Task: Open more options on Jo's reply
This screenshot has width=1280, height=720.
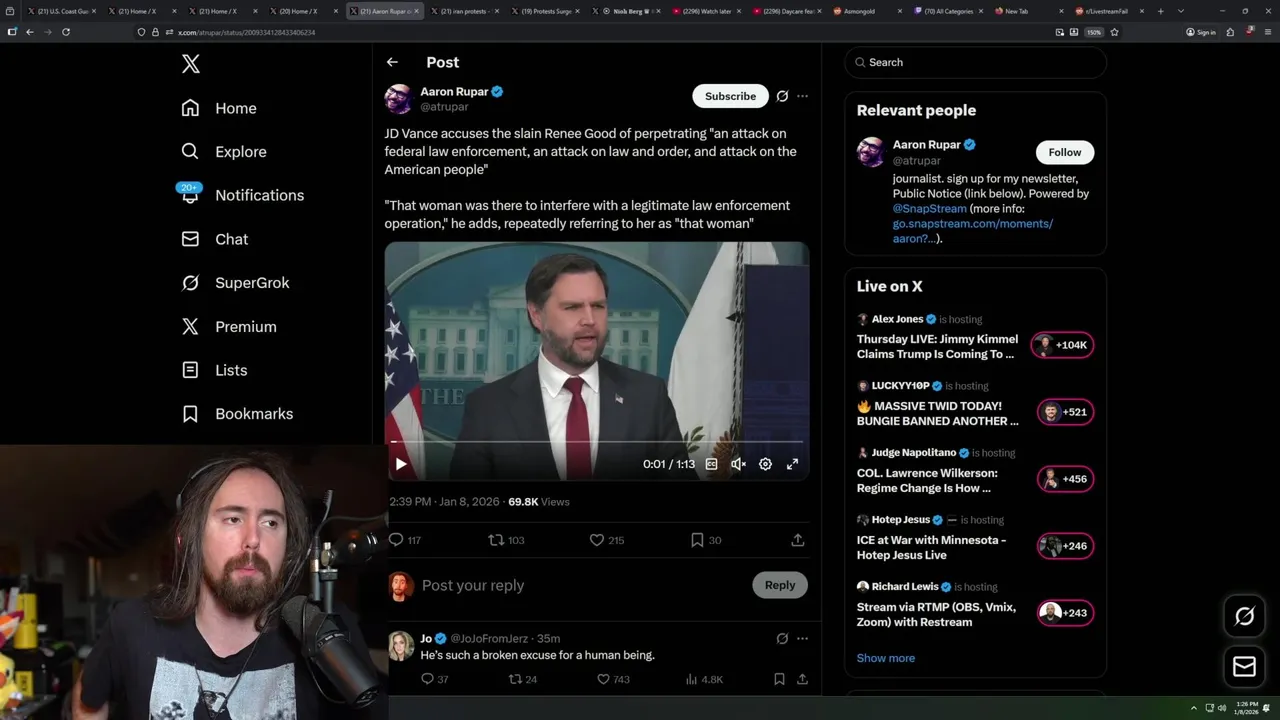Action: click(802, 638)
